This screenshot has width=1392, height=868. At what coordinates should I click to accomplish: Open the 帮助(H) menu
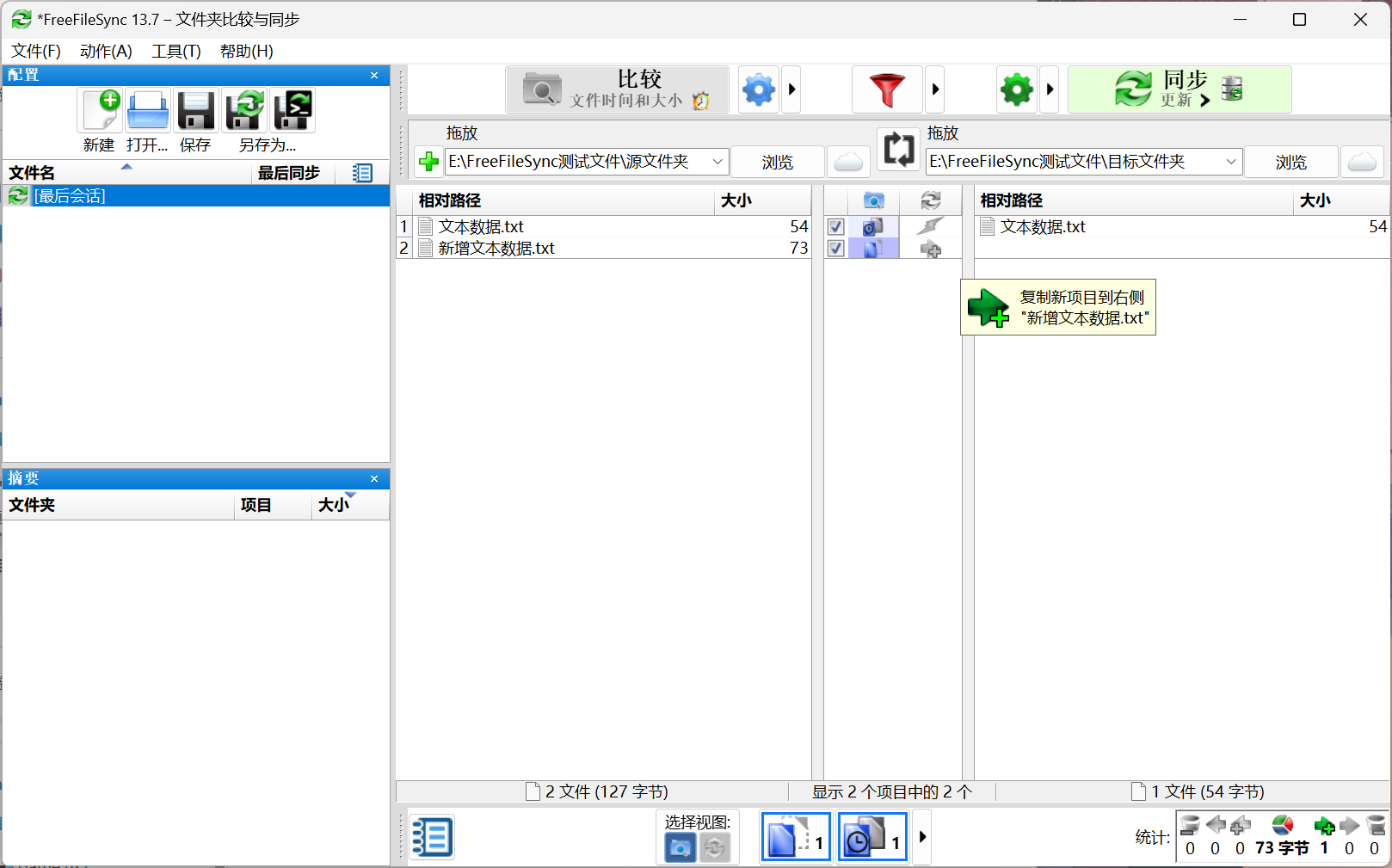click(x=247, y=52)
